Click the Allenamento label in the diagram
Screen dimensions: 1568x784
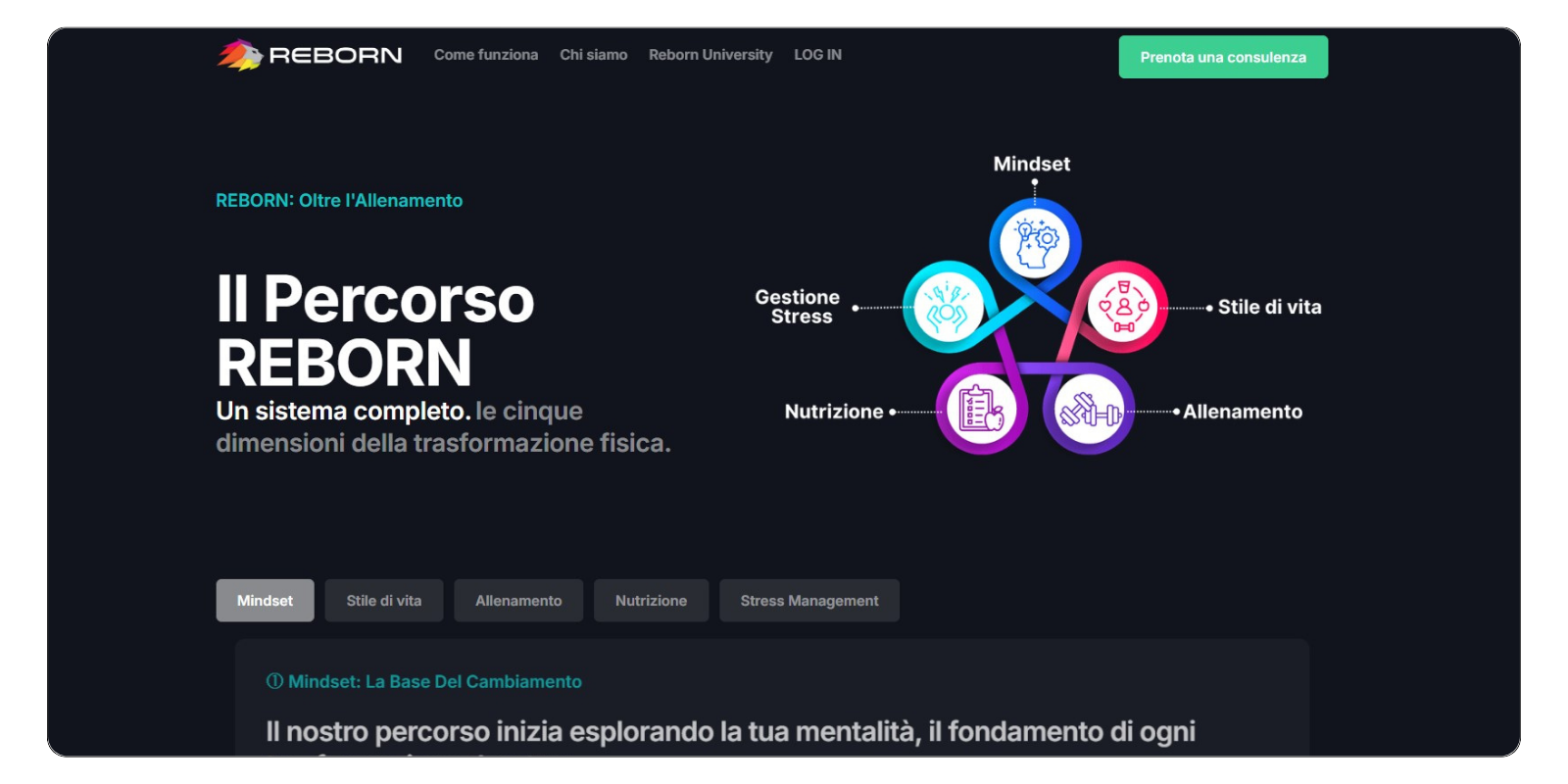click(x=1243, y=412)
